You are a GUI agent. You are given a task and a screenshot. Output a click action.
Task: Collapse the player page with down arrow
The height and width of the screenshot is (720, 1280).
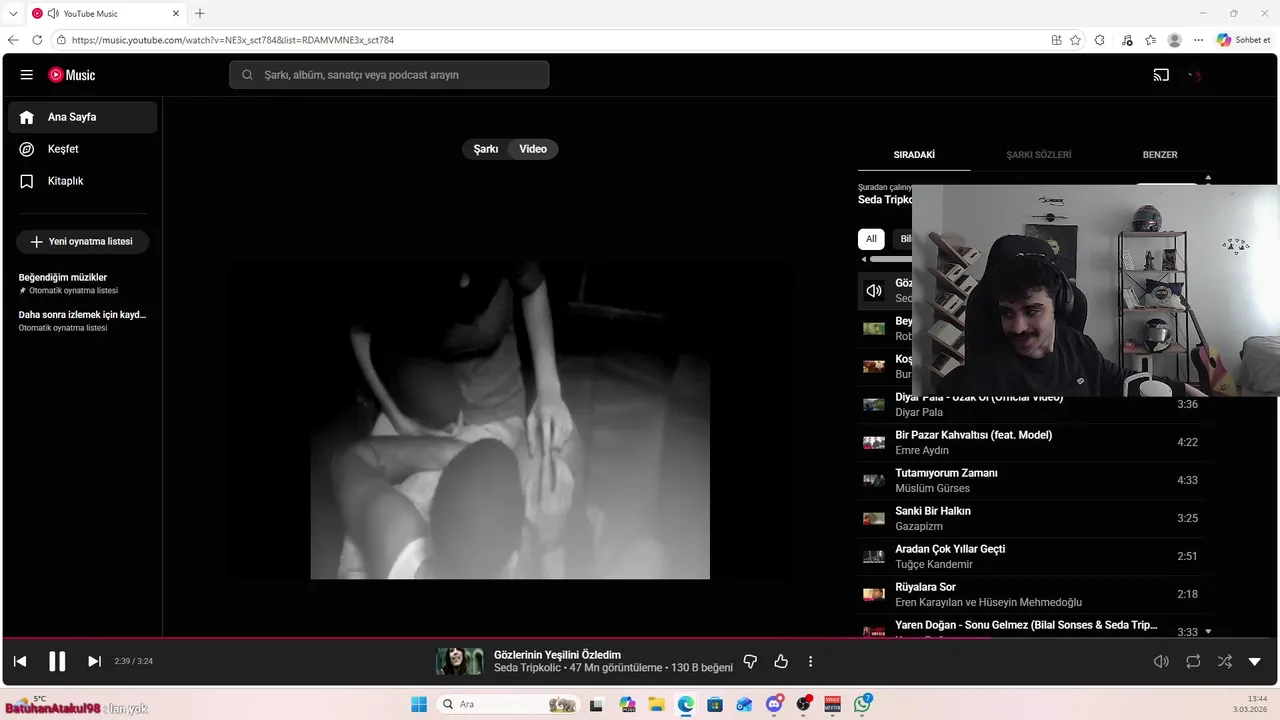click(1255, 661)
